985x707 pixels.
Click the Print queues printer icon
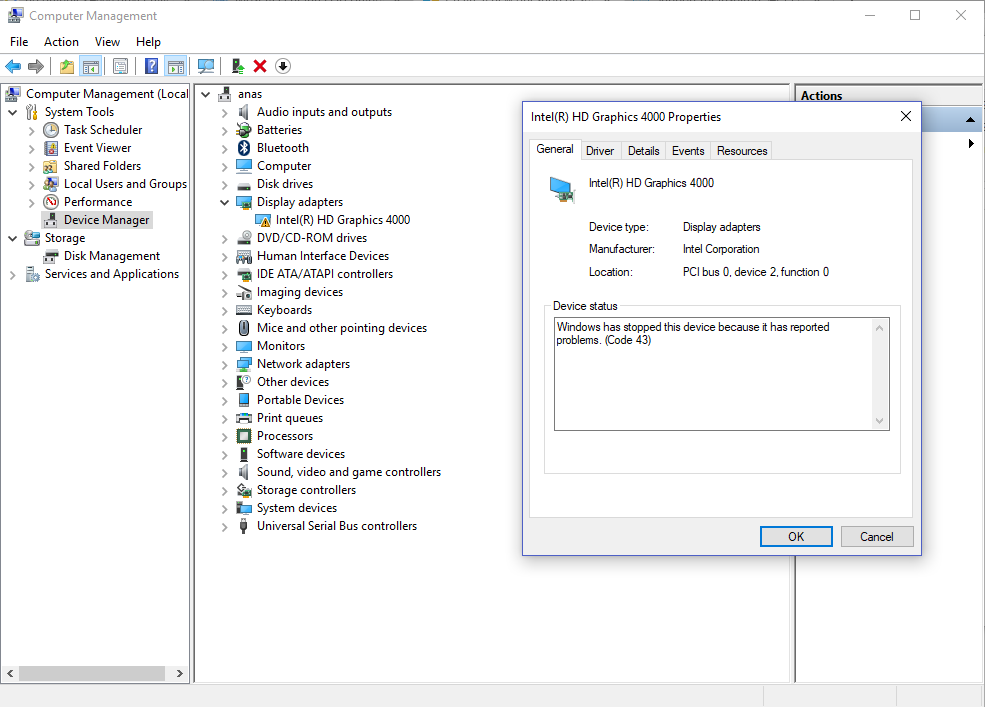pos(244,419)
